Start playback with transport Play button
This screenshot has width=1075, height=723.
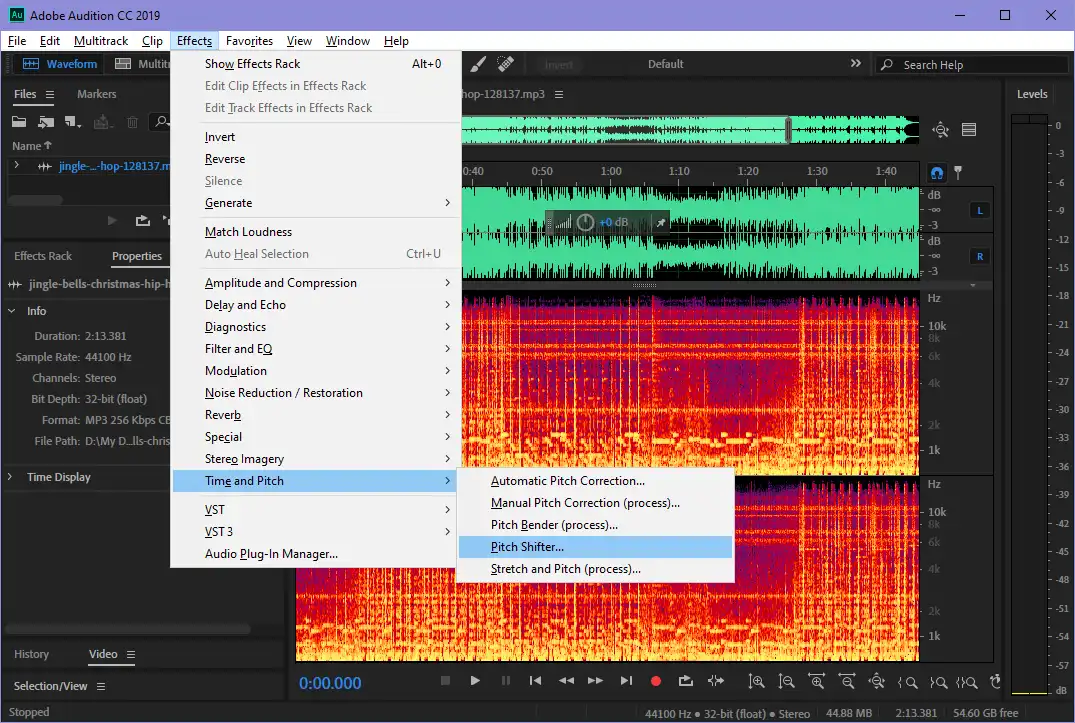point(474,681)
